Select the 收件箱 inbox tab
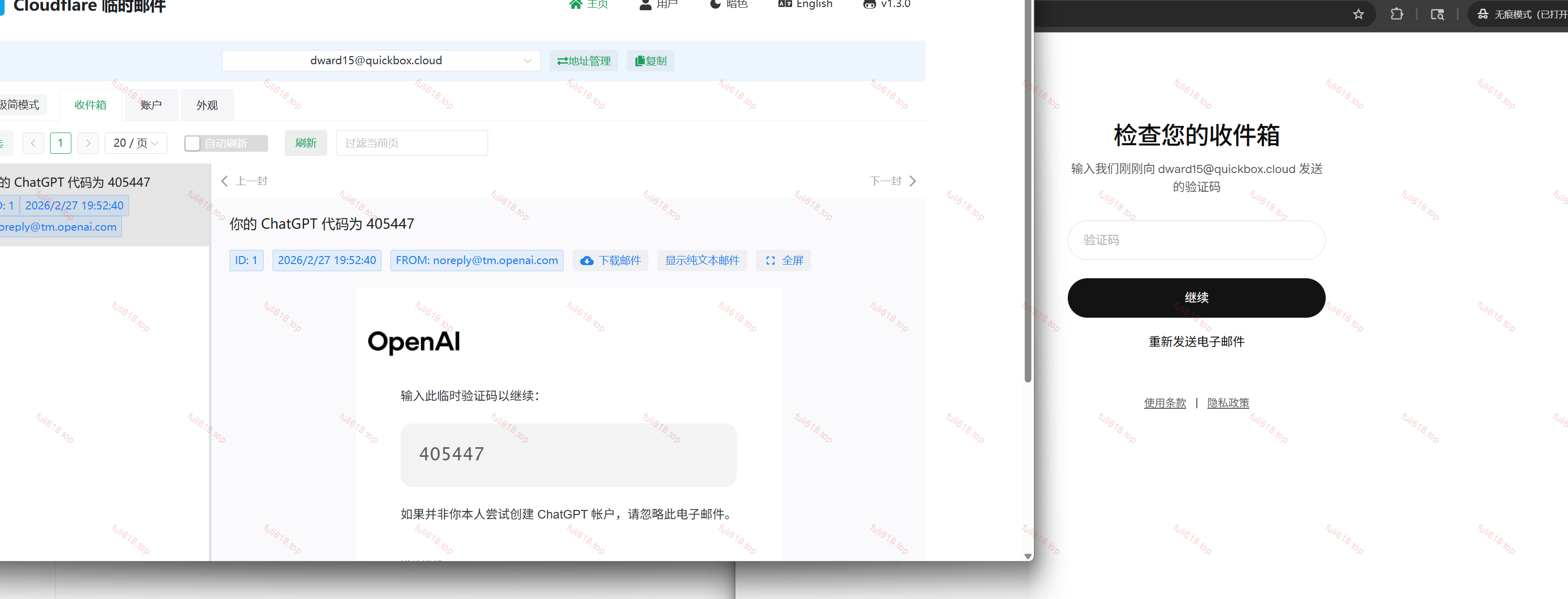This screenshot has height=599, width=1568. [x=91, y=105]
